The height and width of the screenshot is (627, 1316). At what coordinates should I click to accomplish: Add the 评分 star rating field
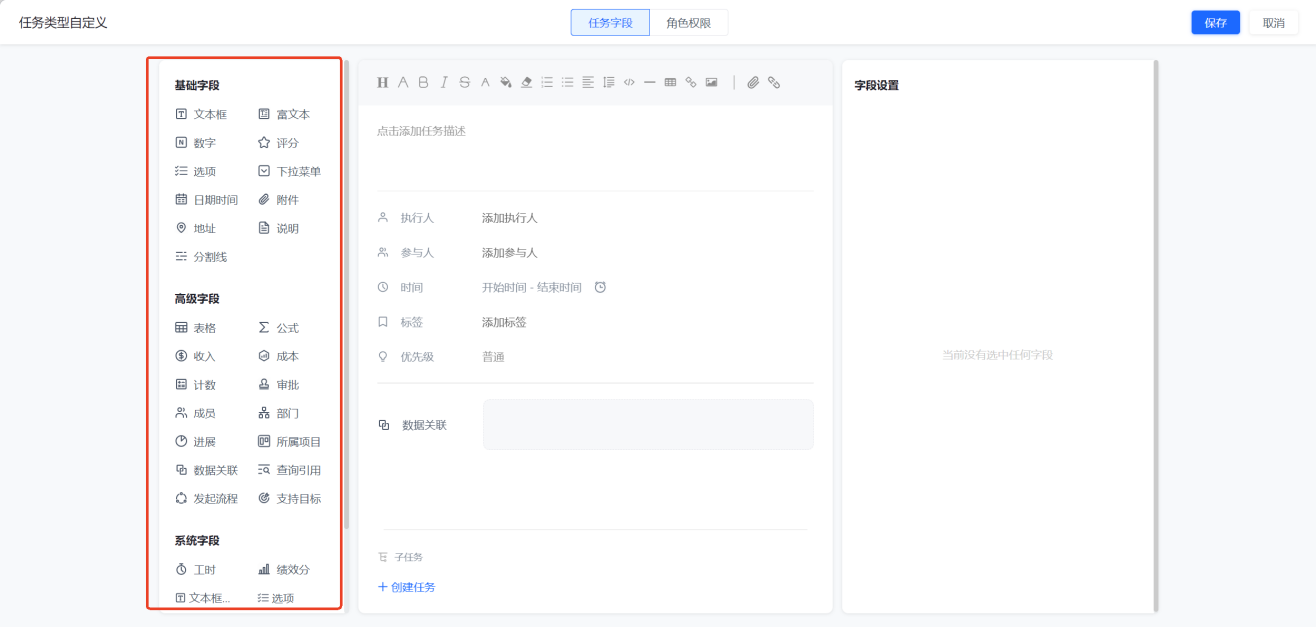(x=278, y=143)
